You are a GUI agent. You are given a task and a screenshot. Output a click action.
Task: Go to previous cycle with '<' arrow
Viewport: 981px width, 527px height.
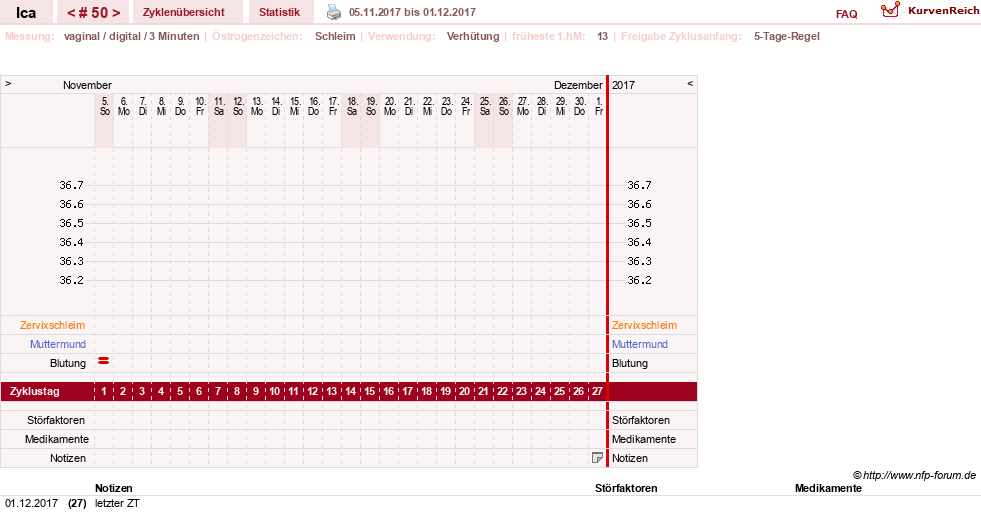[x=71, y=13]
